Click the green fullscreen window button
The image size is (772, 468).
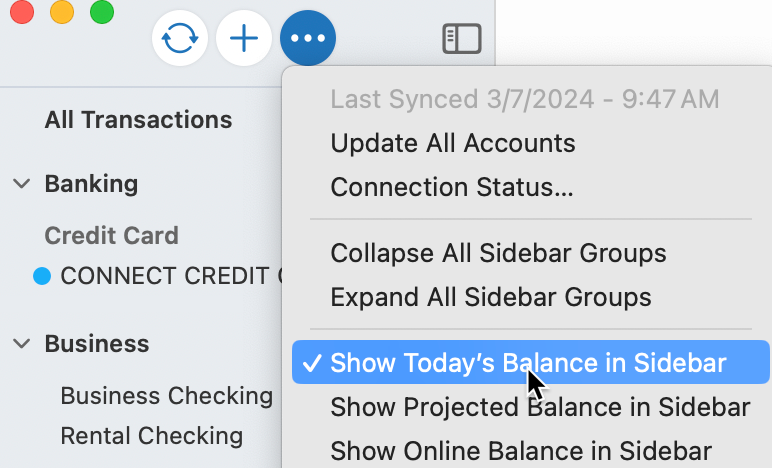(102, 12)
